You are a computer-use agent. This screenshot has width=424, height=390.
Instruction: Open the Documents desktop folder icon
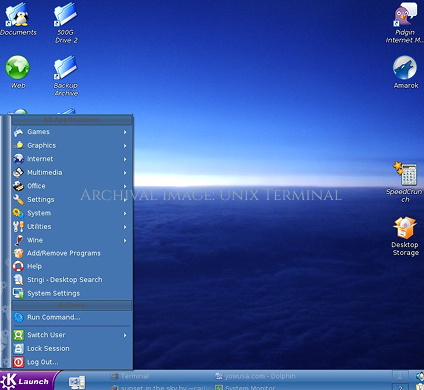(x=17, y=15)
